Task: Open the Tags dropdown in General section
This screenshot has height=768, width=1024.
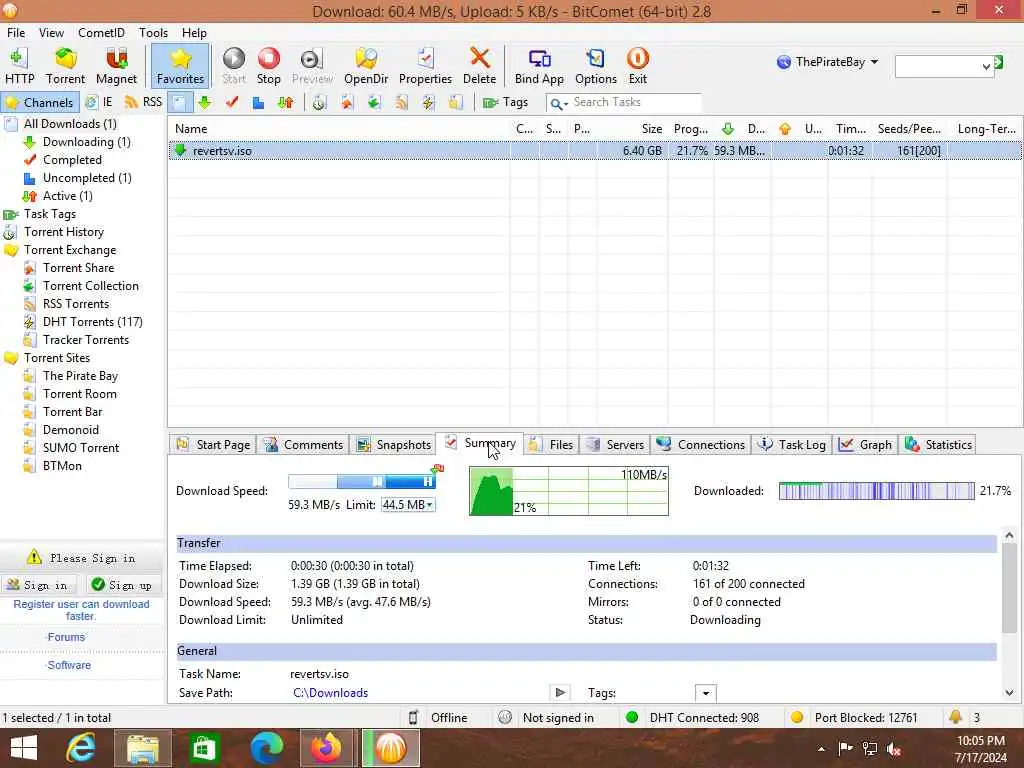Action: [705, 693]
